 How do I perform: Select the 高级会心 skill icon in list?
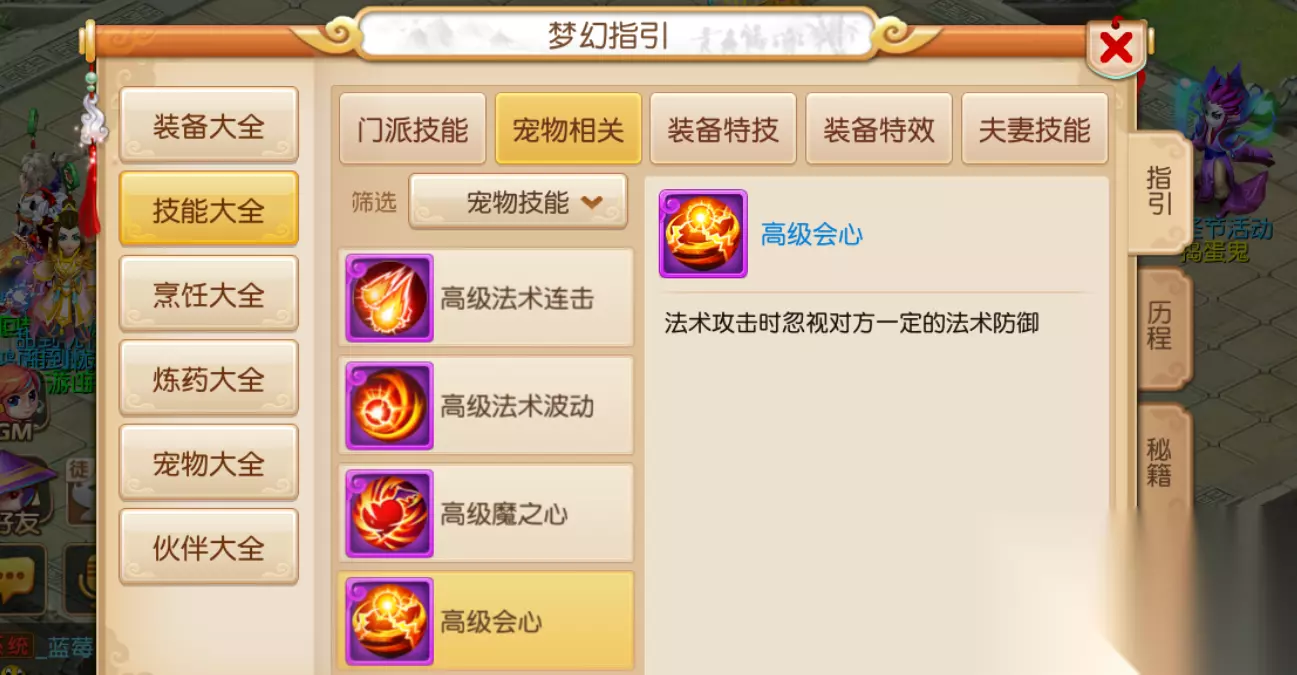click(389, 622)
